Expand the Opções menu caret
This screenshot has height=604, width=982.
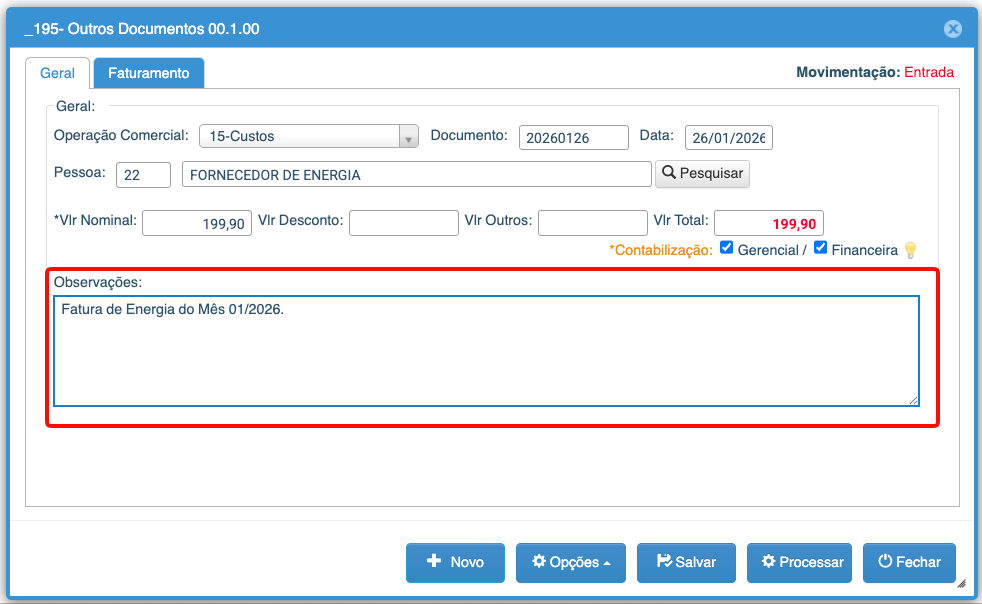tap(607, 563)
